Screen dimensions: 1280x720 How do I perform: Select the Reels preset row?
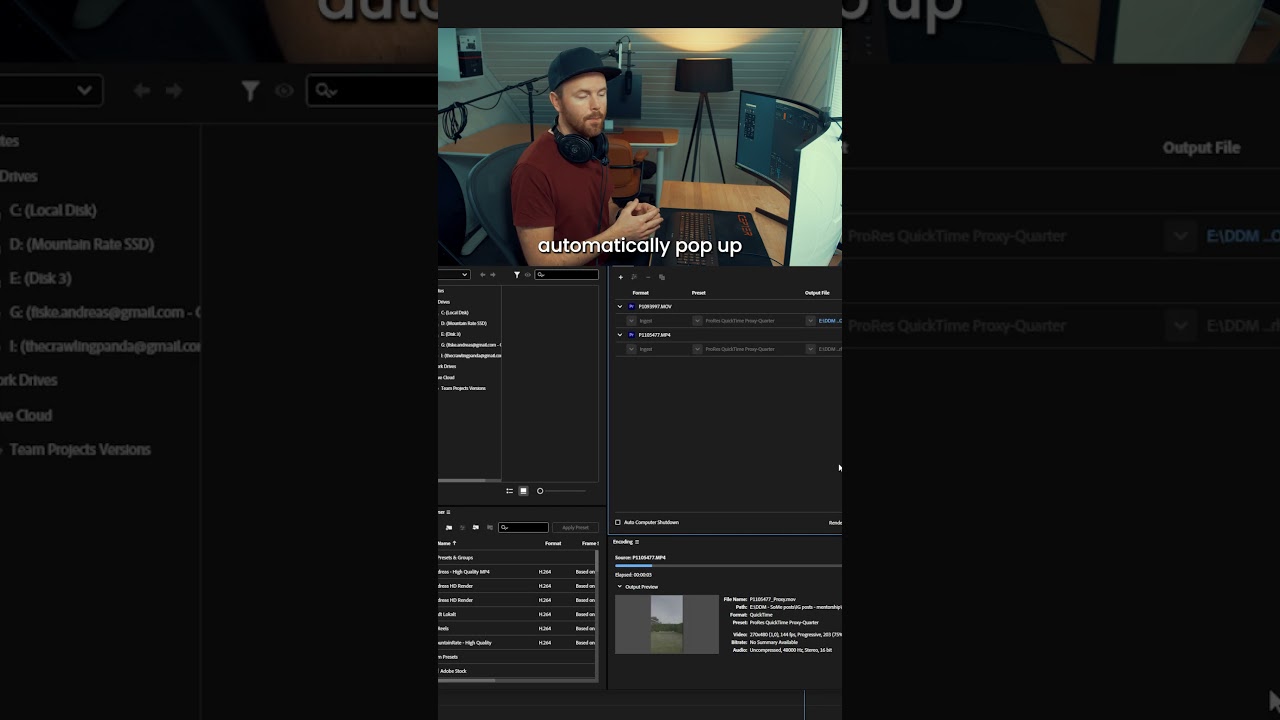[516, 629]
